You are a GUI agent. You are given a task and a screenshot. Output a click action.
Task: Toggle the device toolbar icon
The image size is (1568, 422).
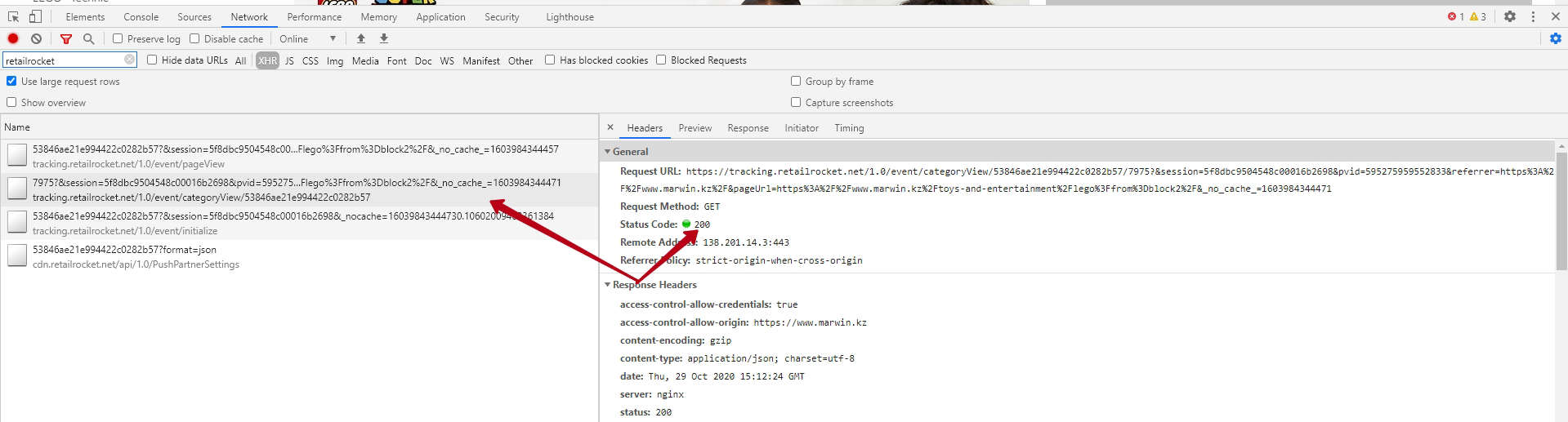(x=35, y=17)
